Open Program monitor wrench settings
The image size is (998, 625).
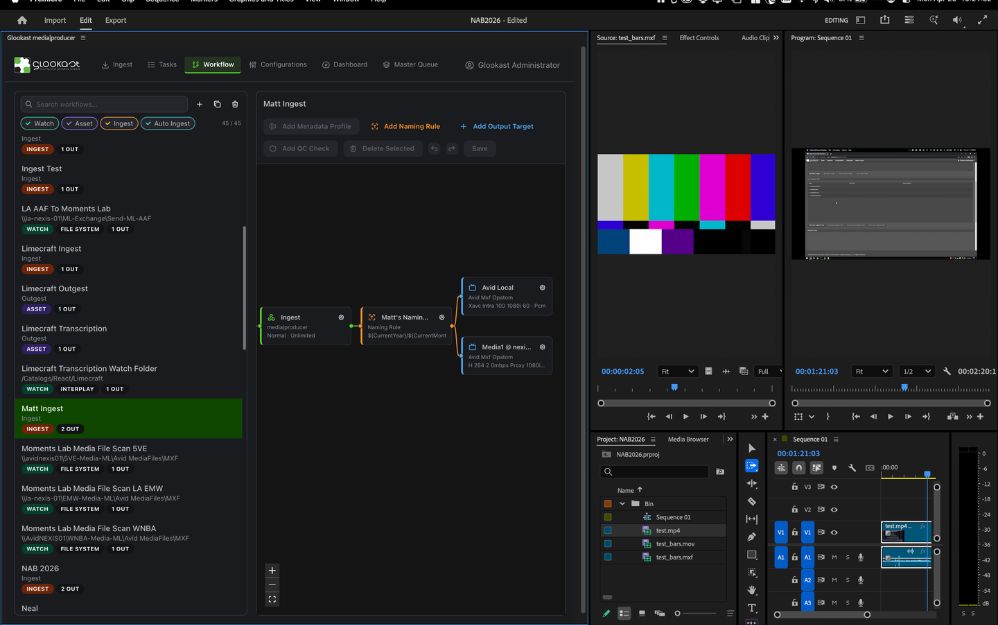[x=946, y=371]
